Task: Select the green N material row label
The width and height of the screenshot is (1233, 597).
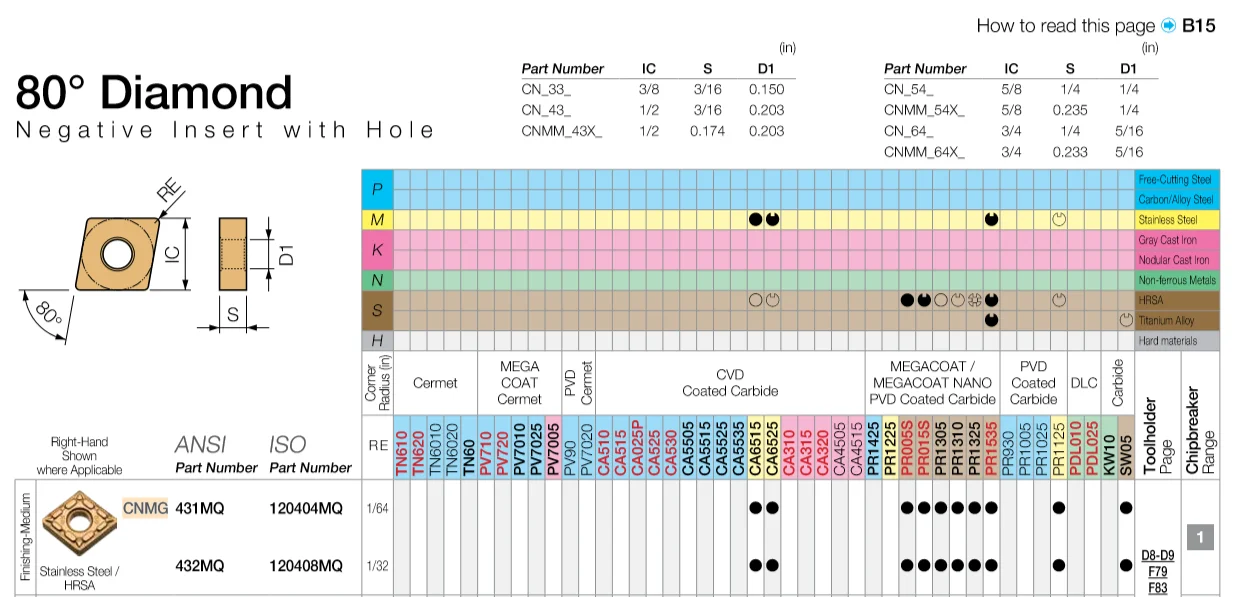Action: 376,280
